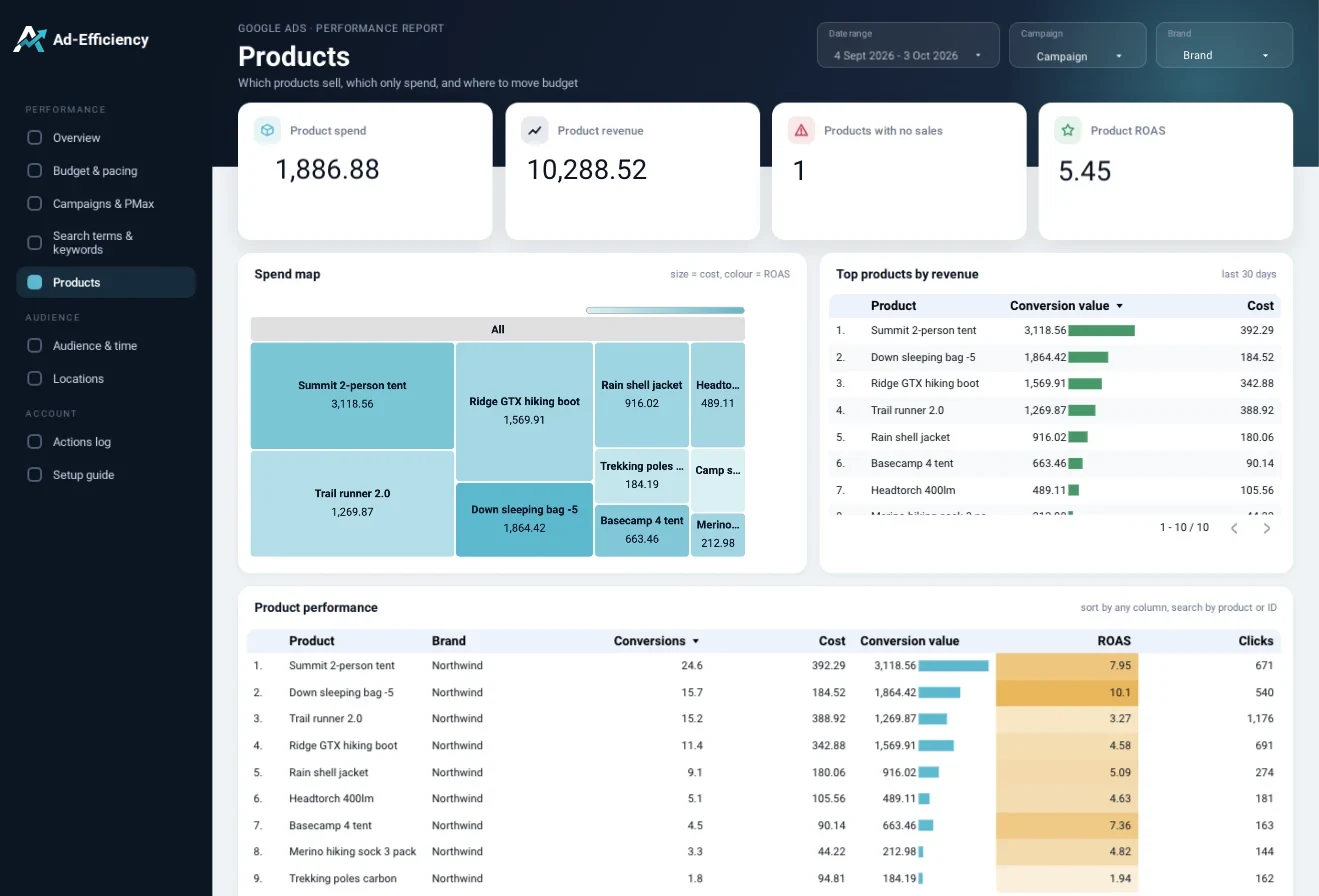Sort top products table by Cost header

pos(1260,306)
